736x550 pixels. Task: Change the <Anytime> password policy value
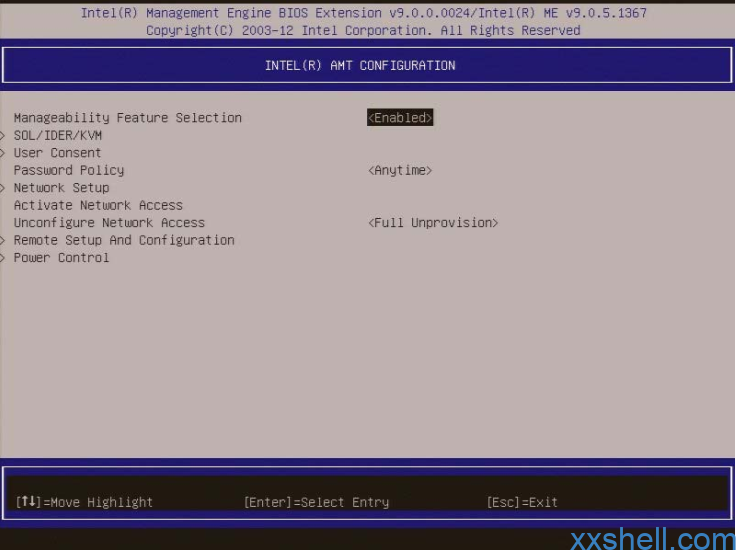pyautogui.click(x=400, y=170)
